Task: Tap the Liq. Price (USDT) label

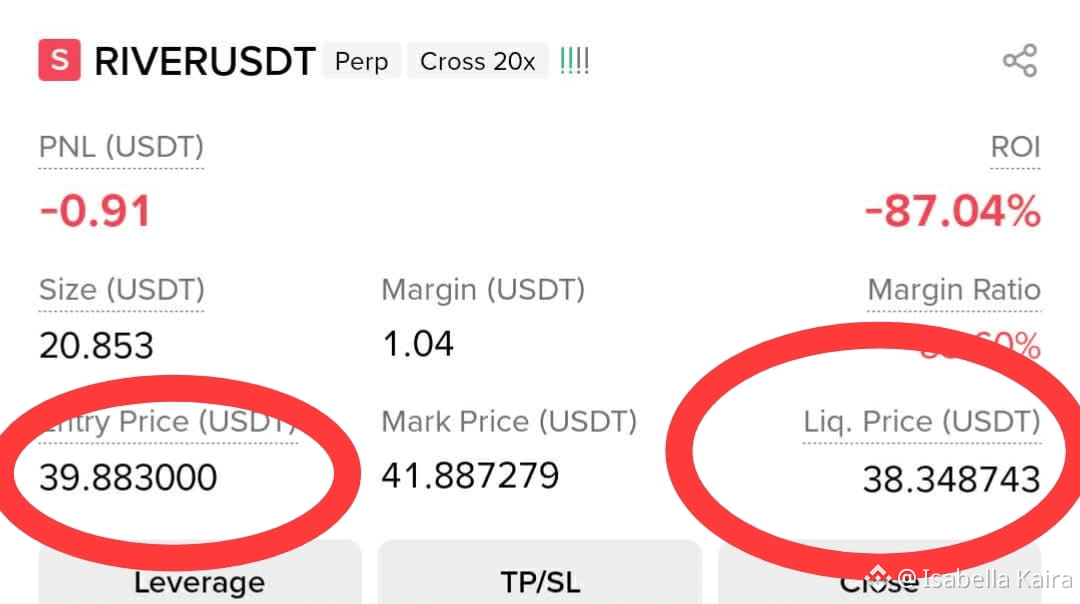Action: click(922, 421)
